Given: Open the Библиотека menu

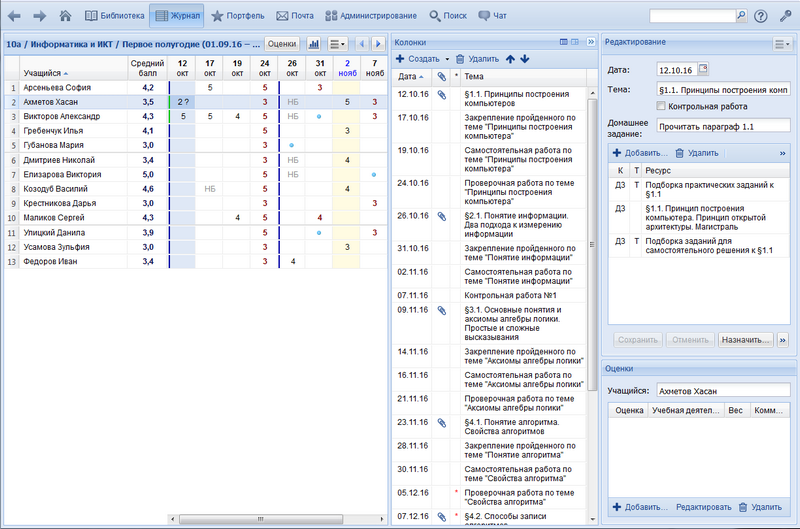Looking at the screenshot, I should click(x=113, y=16).
